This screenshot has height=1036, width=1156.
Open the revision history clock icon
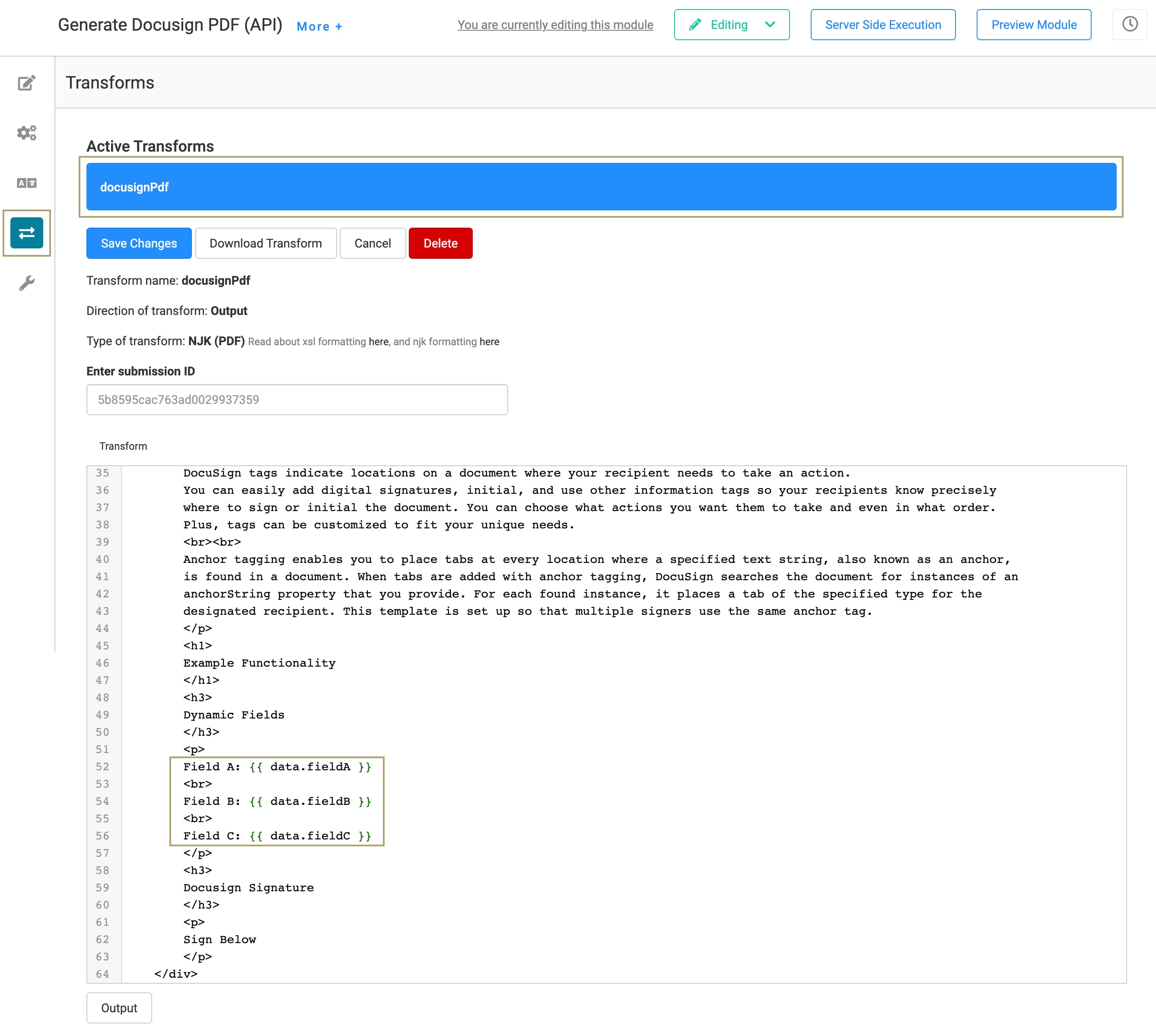click(1130, 25)
